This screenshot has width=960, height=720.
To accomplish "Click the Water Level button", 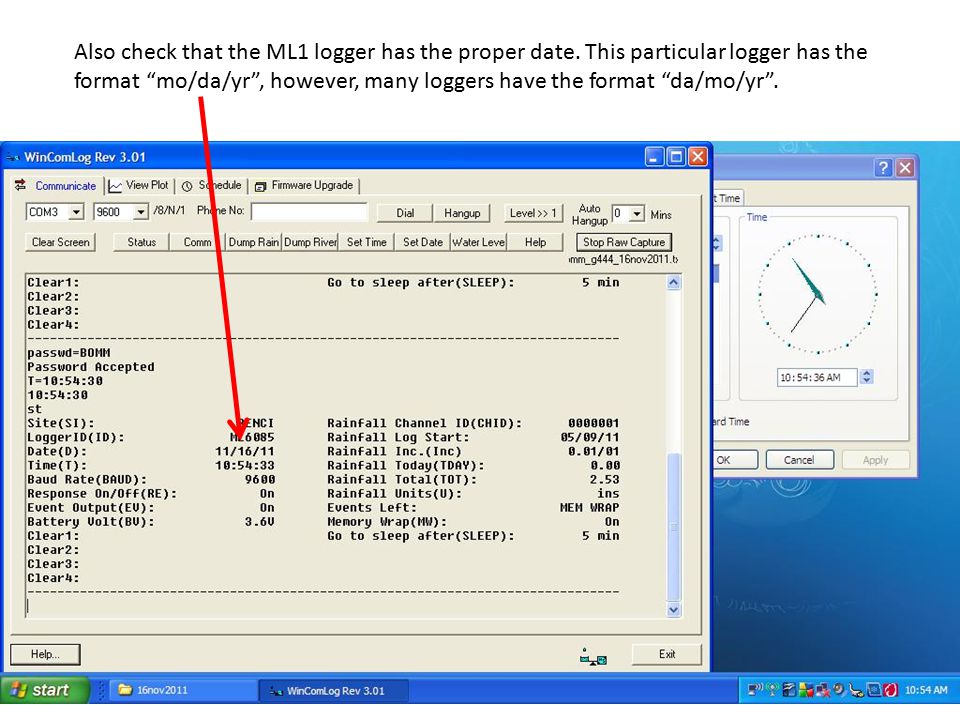I will [478, 242].
